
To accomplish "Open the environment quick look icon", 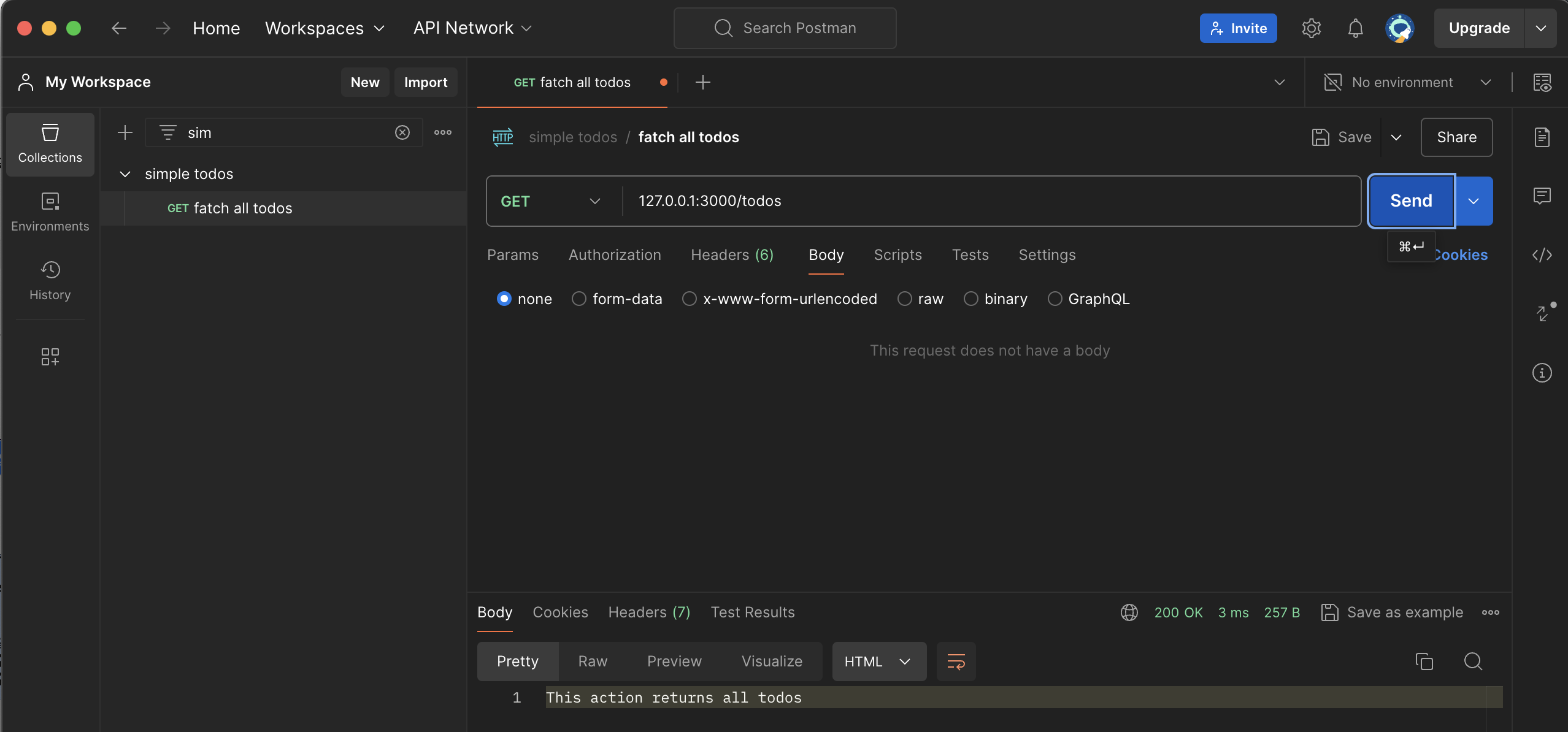I will pyautogui.click(x=1542, y=82).
